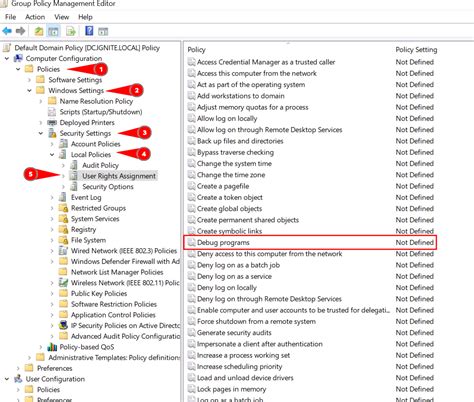Collapse the User Configuration node
474x402 pixels.
click(x=7, y=379)
